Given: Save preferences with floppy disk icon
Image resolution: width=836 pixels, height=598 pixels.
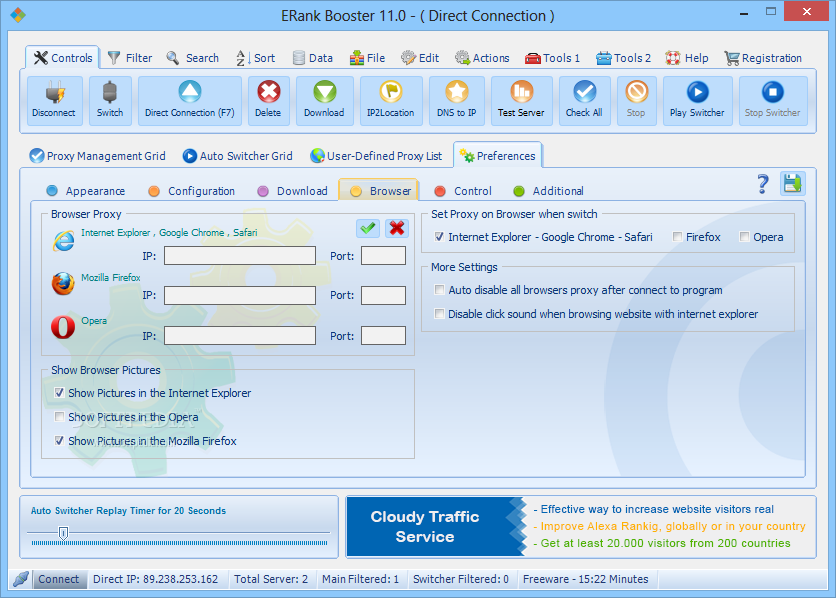Looking at the screenshot, I should coord(792,184).
